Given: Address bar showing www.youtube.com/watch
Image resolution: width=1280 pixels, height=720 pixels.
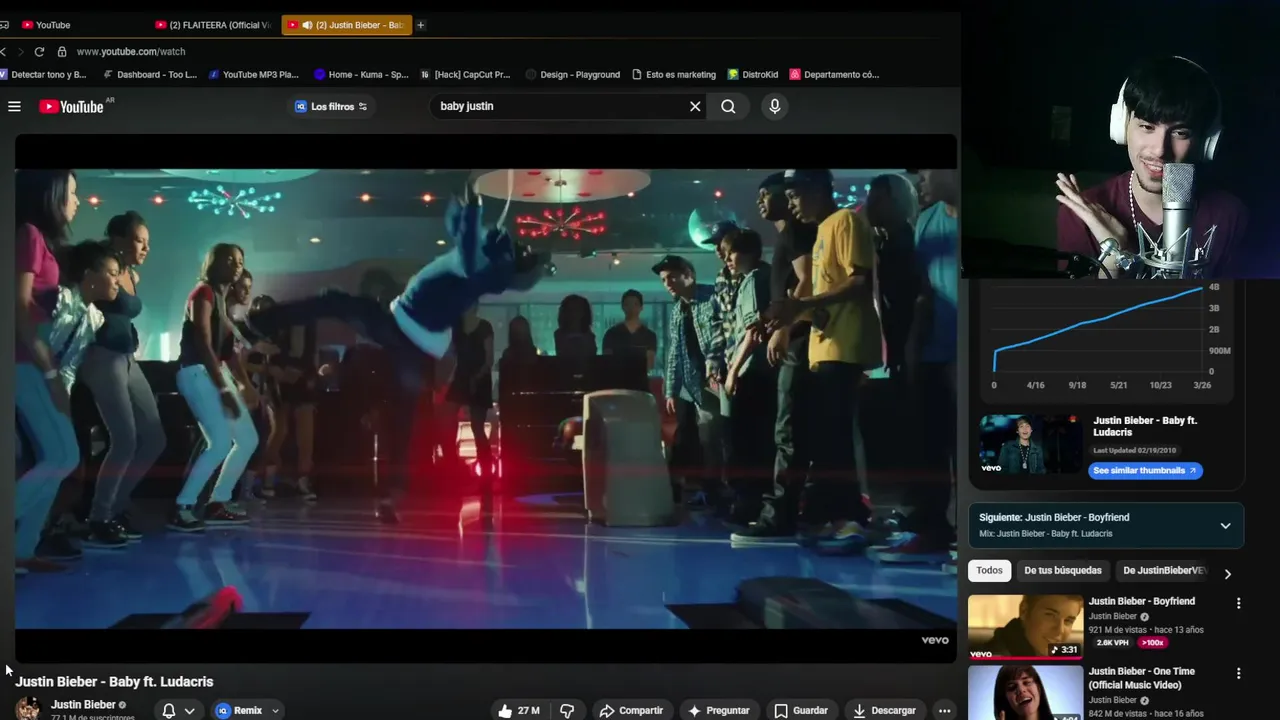Looking at the screenshot, I should (131, 51).
